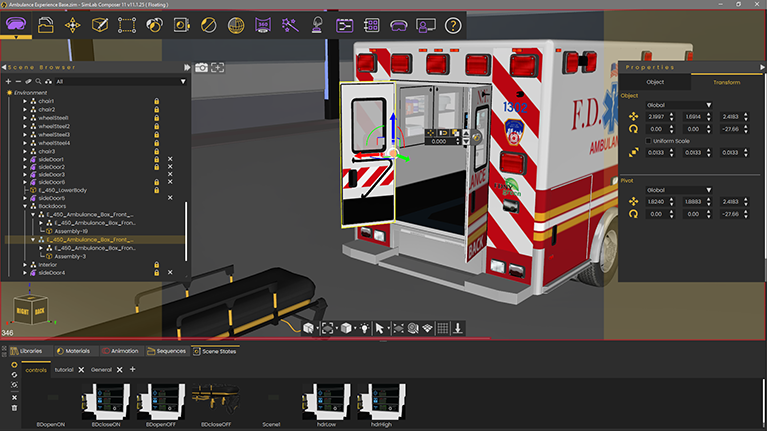Click the Scene Browser vertical scrollbar
This screenshot has height=431, width=767.
click(185, 231)
